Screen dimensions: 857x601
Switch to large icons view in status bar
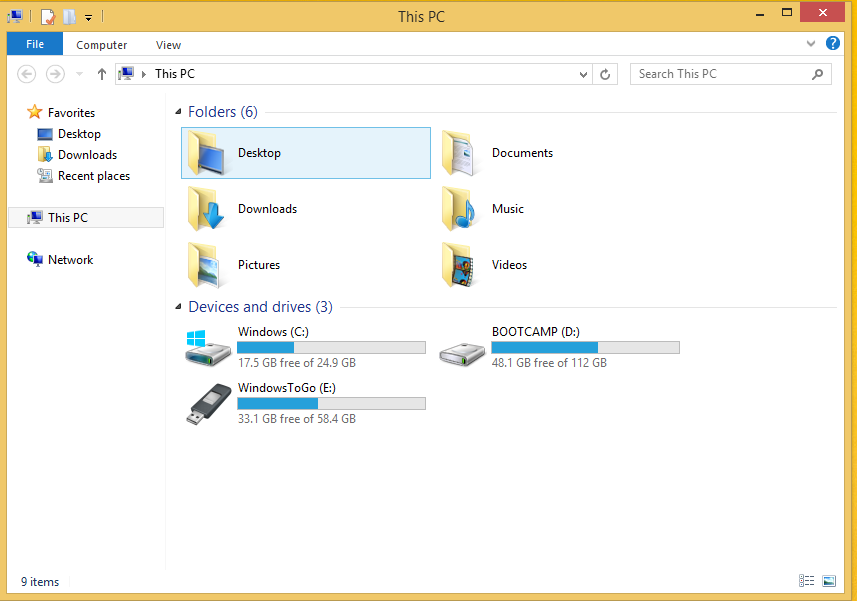click(829, 581)
